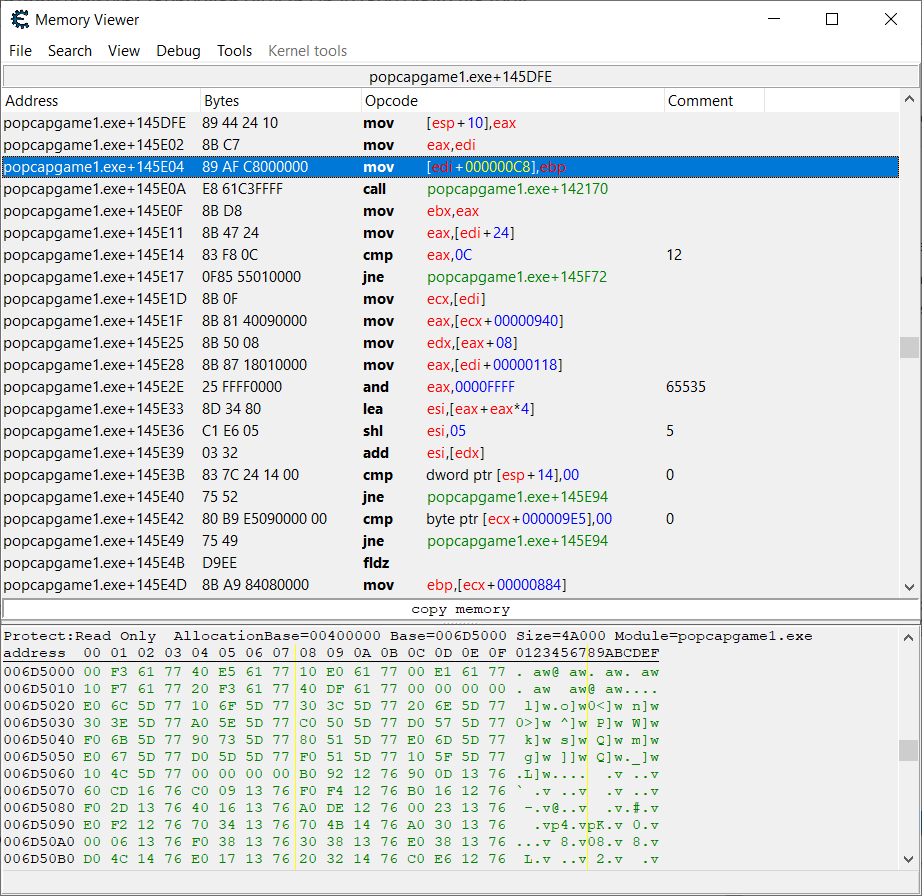Image resolution: width=922 pixels, height=896 pixels.
Task: Click hex row address 006D50A0
Action: [x=39, y=842]
